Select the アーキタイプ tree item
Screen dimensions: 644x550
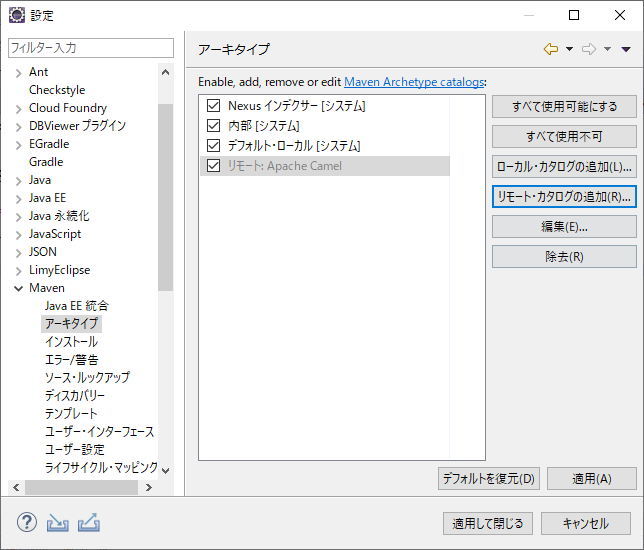(x=71, y=324)
